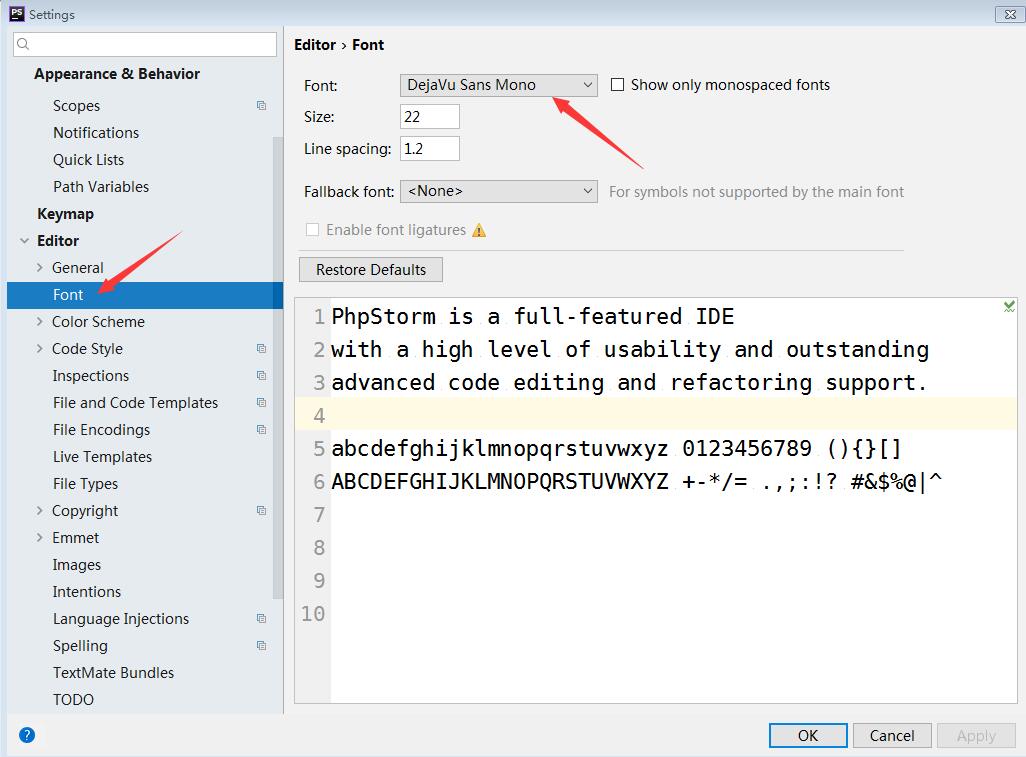Open Intentions settings
Screen dimensions: 1026x757
pos(87,591)
